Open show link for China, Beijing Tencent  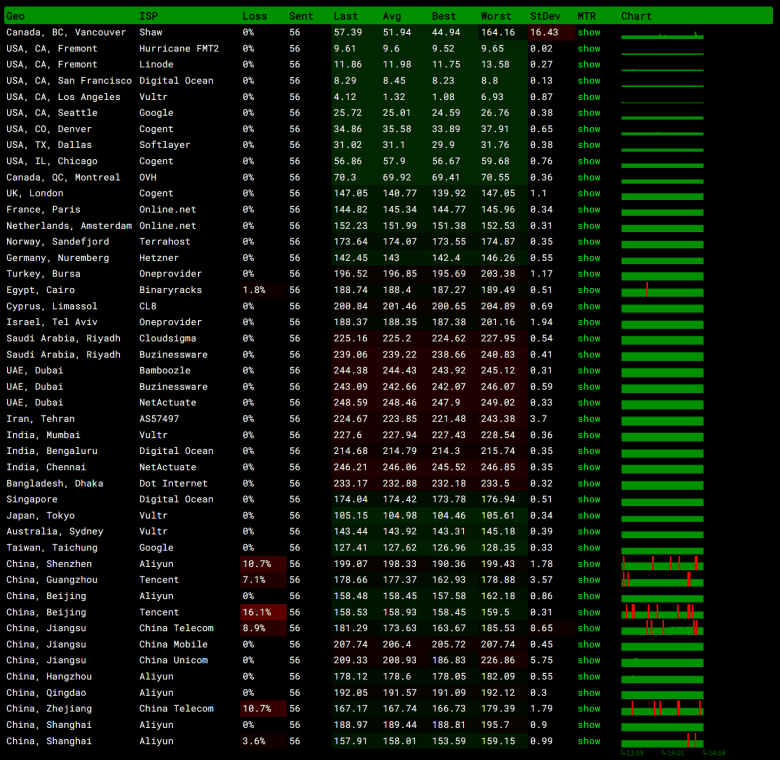point(588,612)
